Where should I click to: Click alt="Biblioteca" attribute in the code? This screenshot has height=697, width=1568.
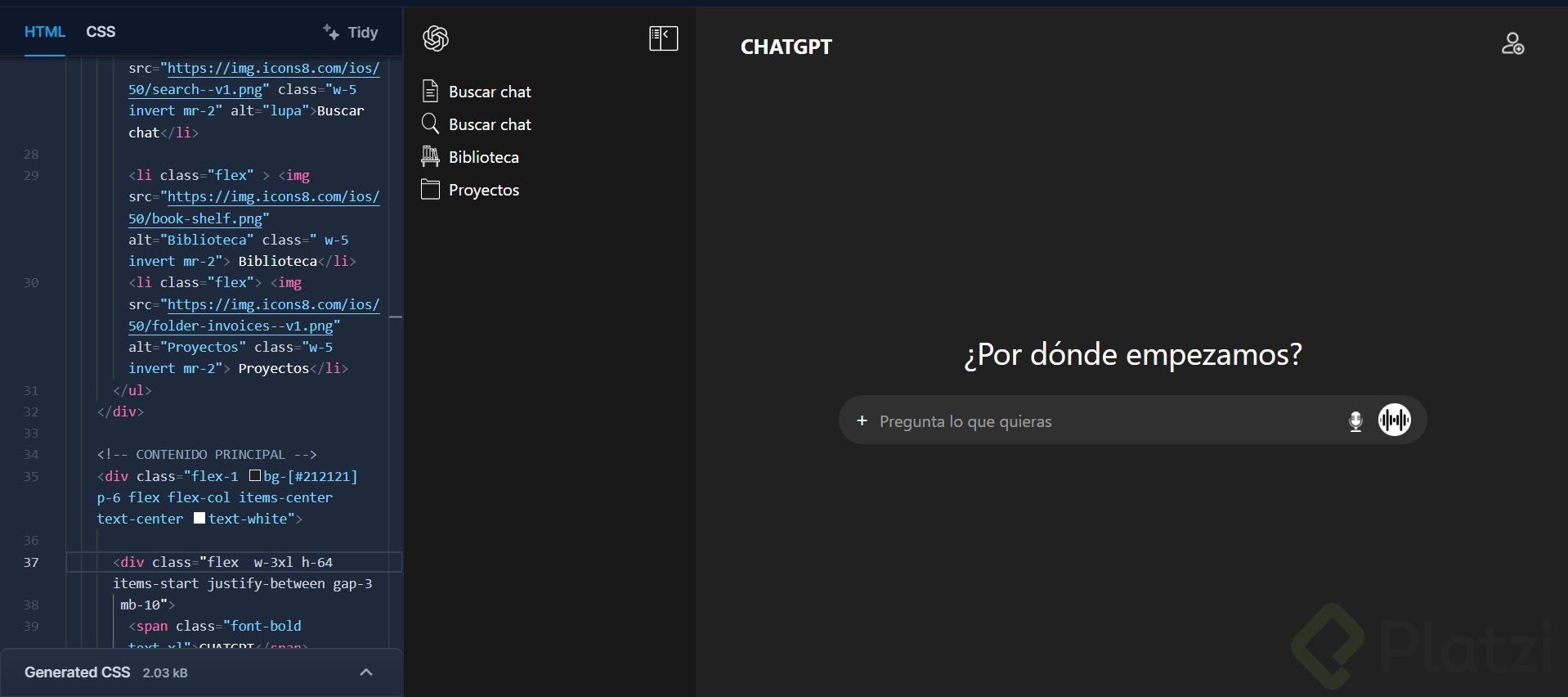tap(191, 240)
